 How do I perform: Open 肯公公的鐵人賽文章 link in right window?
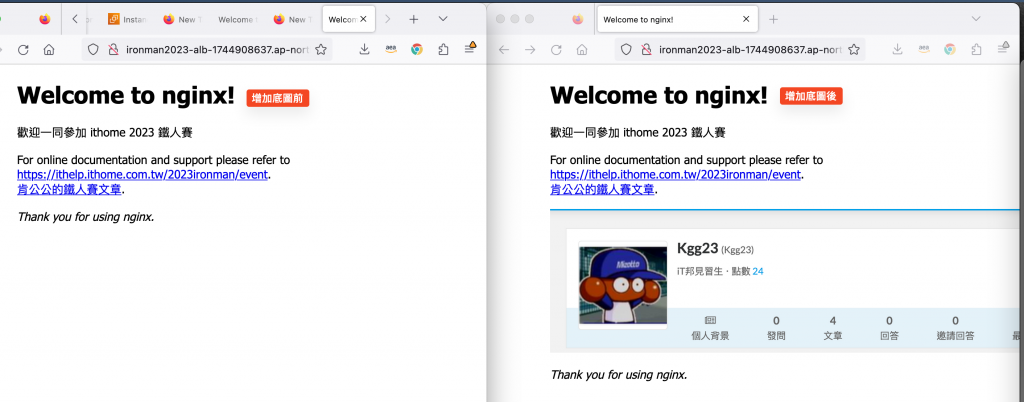point(602,190)
